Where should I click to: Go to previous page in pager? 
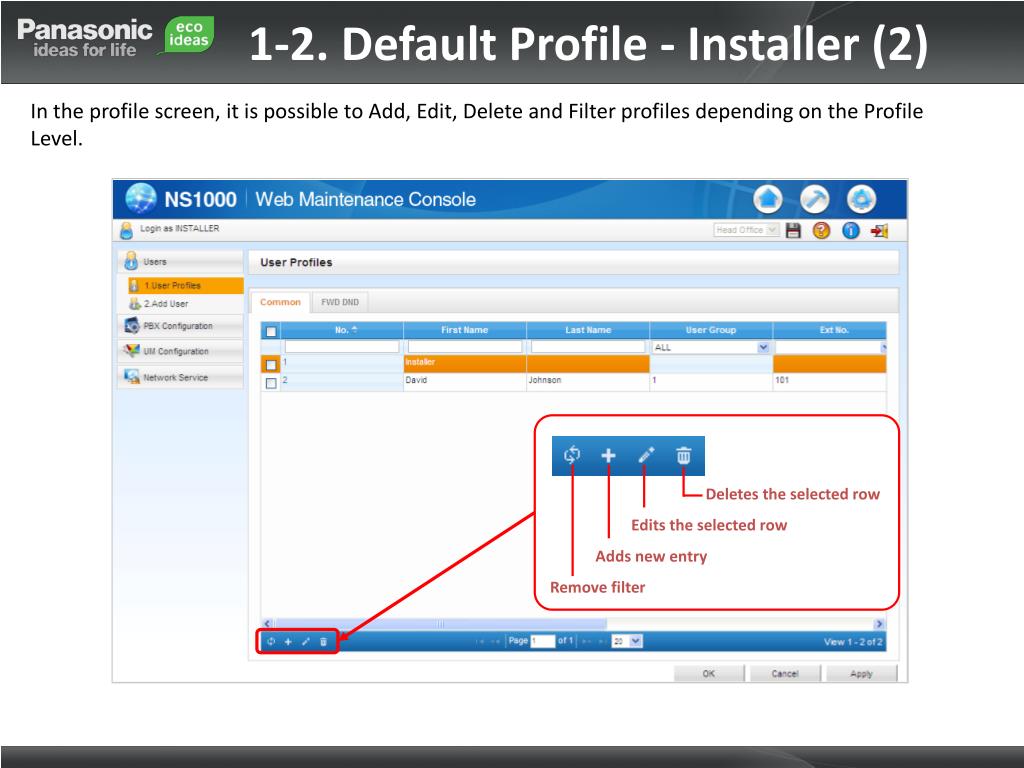tap(495, 641)
